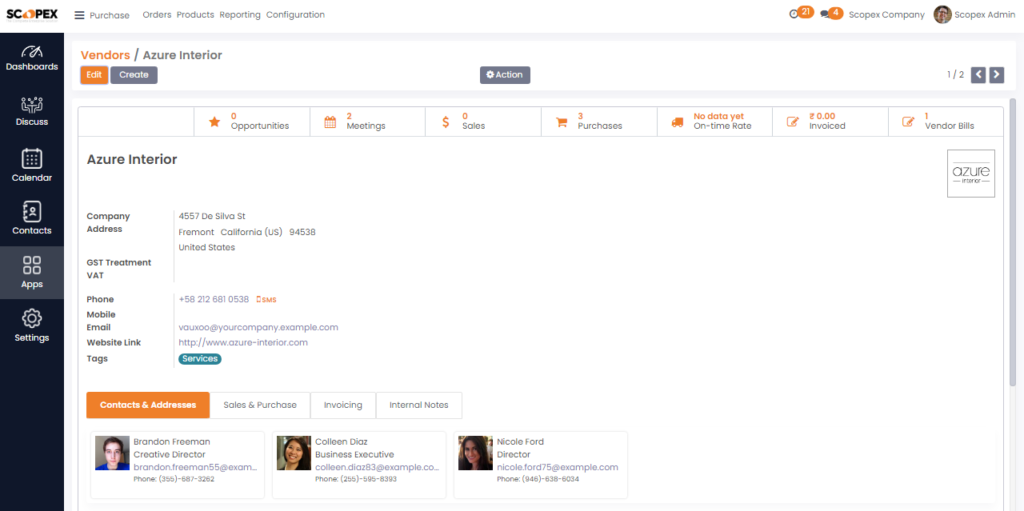Click the Azure Interior logo thumbnail
Screen dimensions: 1024x511
(x=971, y=173)
